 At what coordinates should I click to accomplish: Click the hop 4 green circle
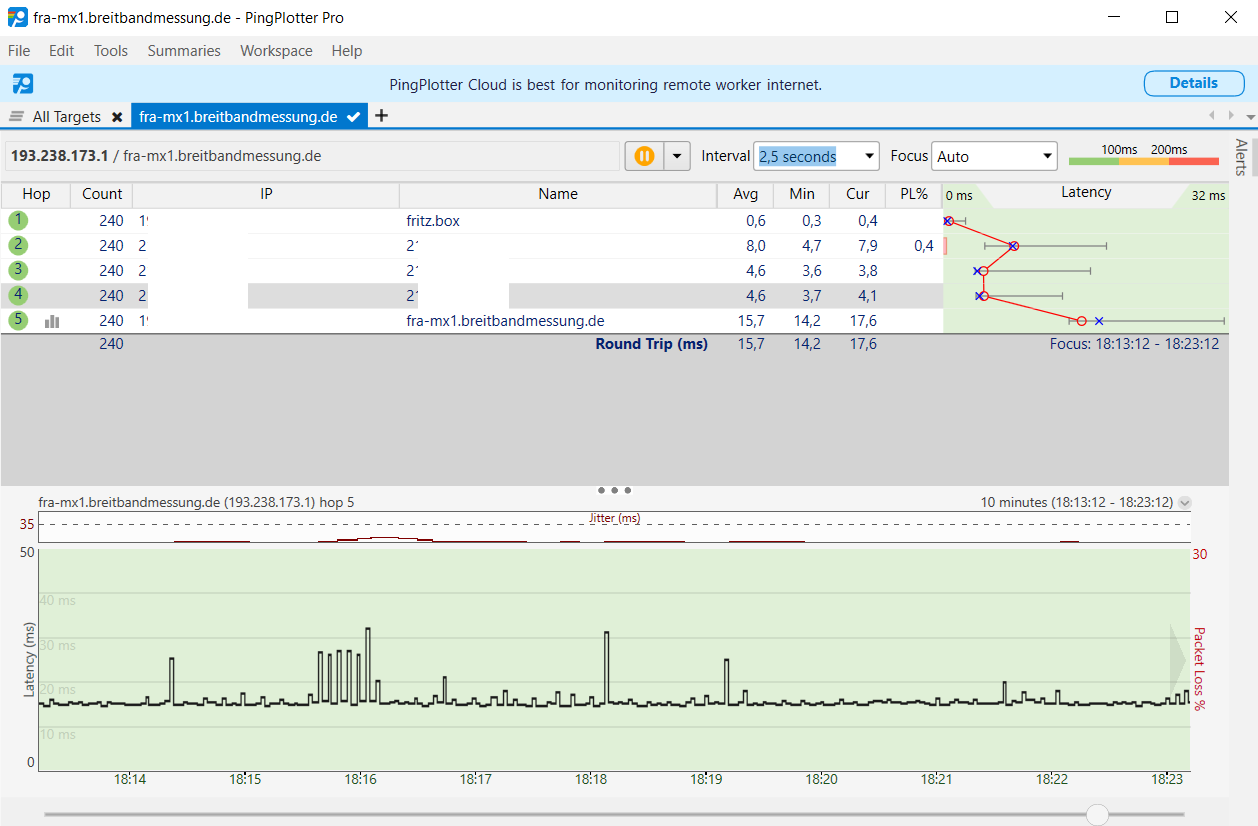[18, 295]
